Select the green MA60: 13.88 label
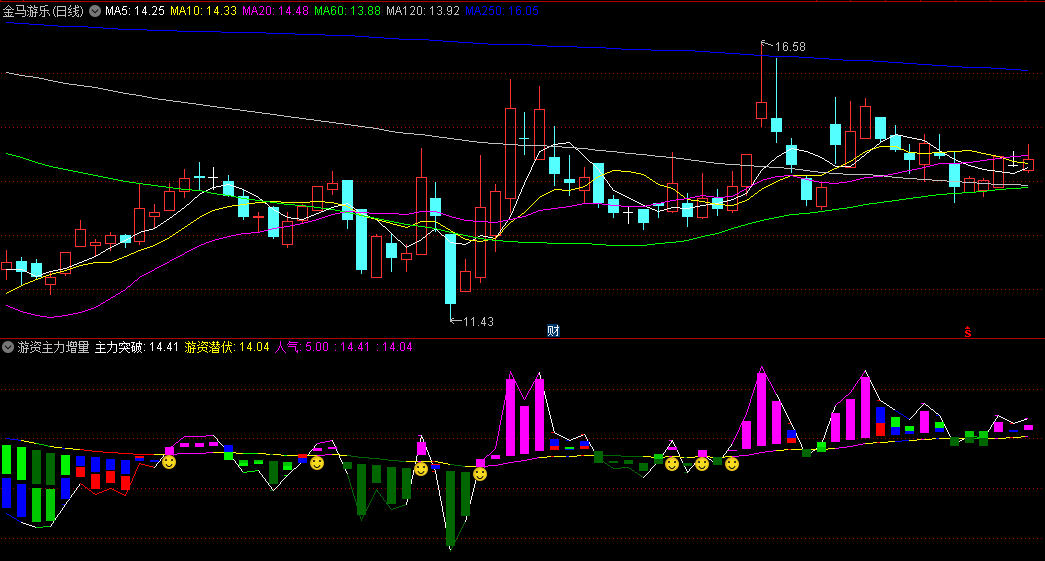1045x561 pixels. [347, 11]
